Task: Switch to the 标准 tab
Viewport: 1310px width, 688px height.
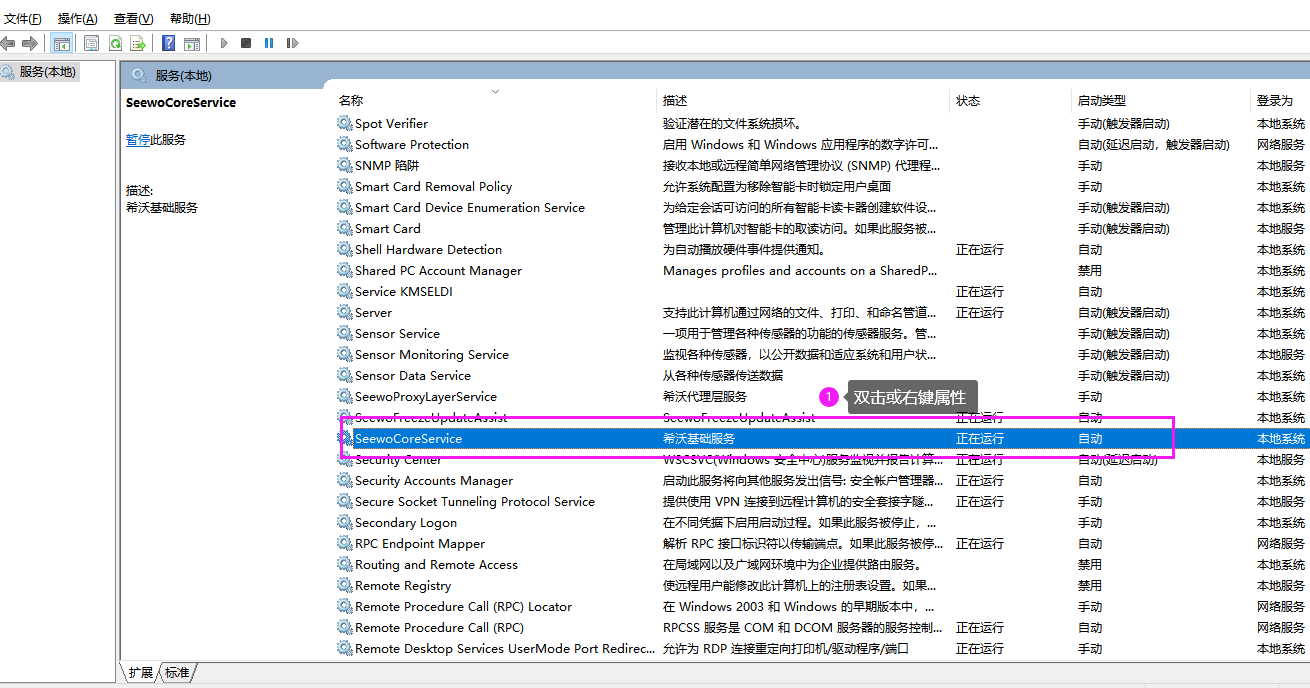Action: click(177, 673)
